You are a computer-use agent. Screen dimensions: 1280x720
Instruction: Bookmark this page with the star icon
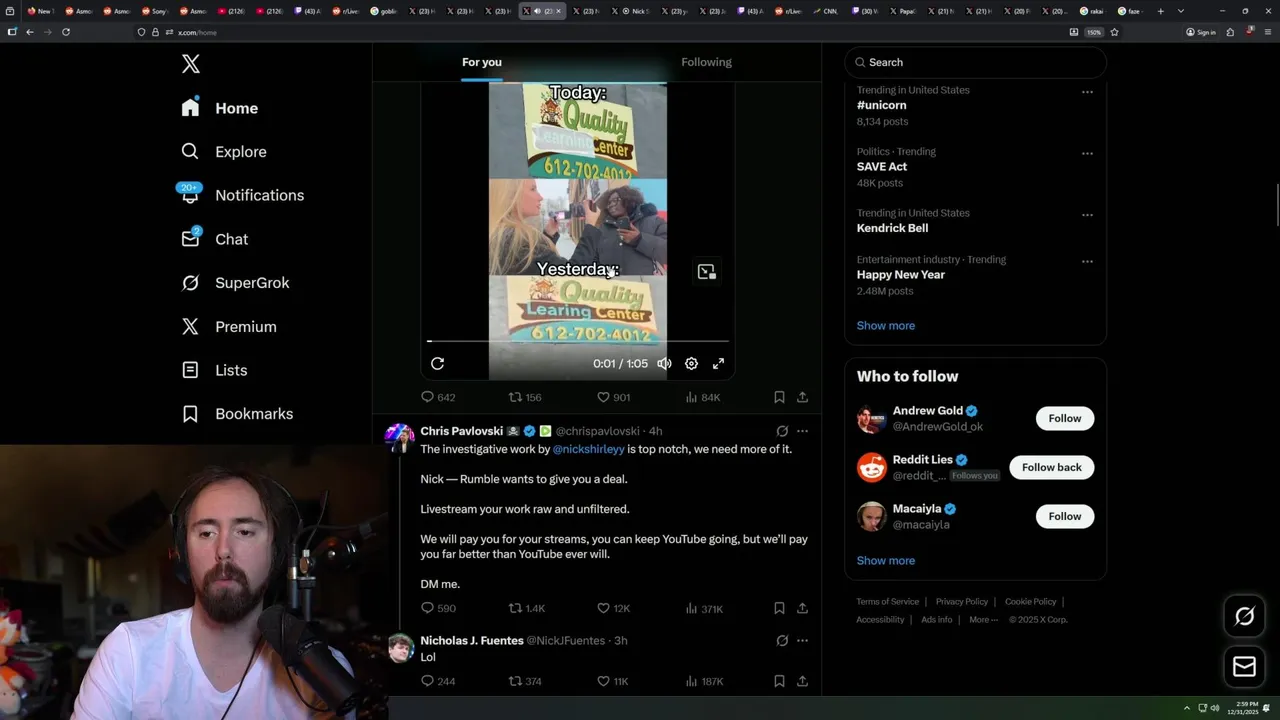point(1114,32)
